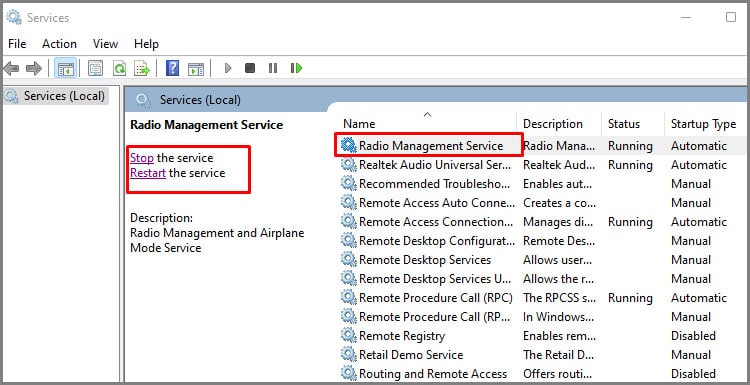
Task: Select Remote Desktop Configuration service
Action: point(437,241)
